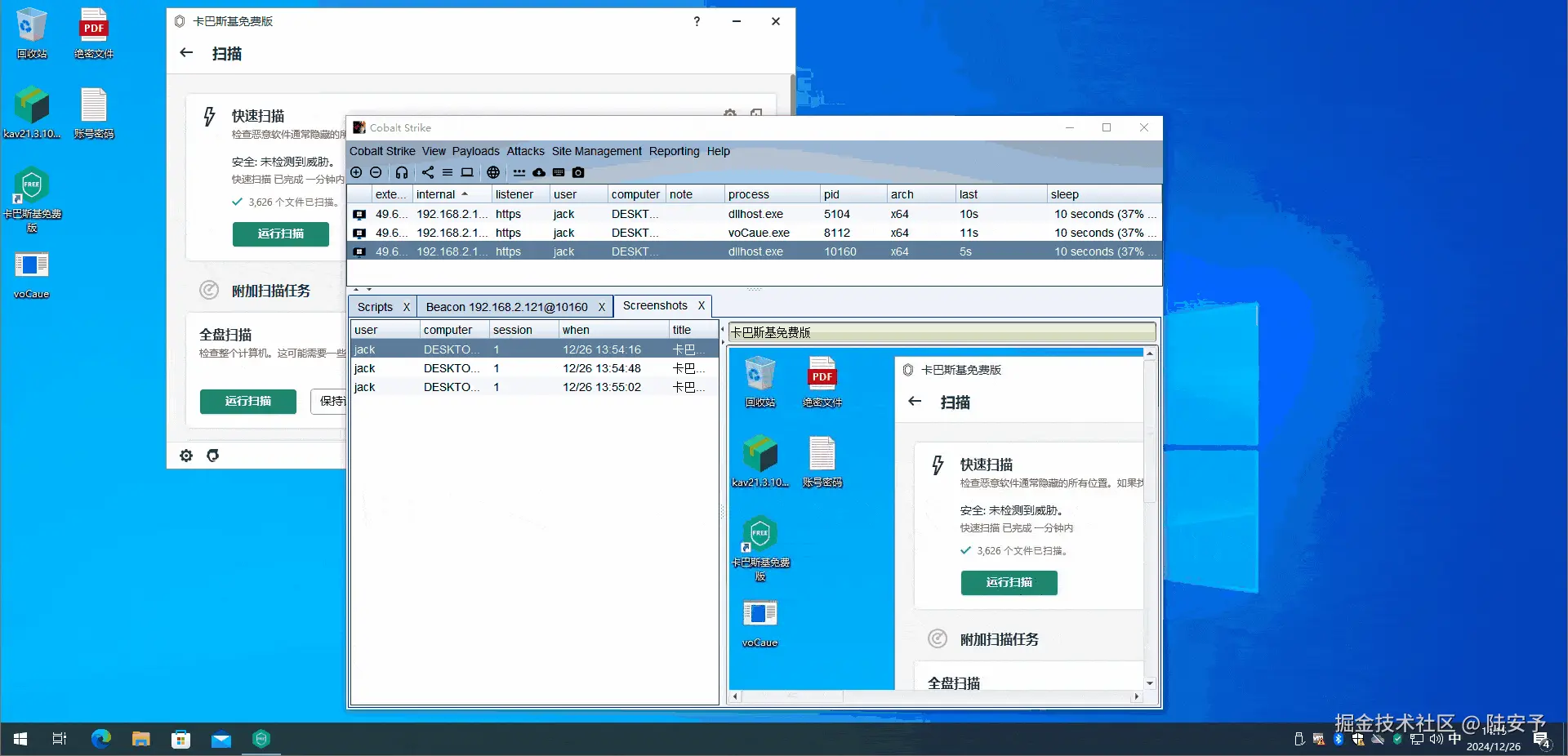This screenshot has height=756, width=1568.
Task: Switch to pivot graph view icon
Action: [428, 172]
